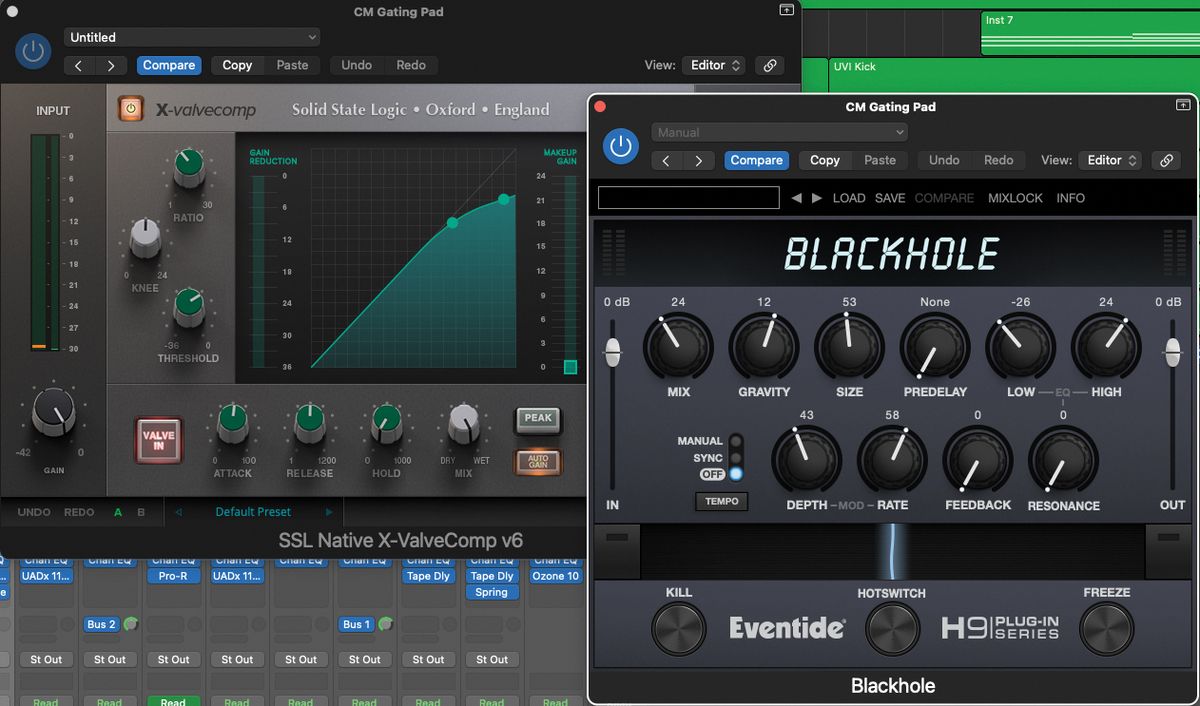Click the X-ValveComp power icon
1200x706 pixels.
click(x=129, y=108)
